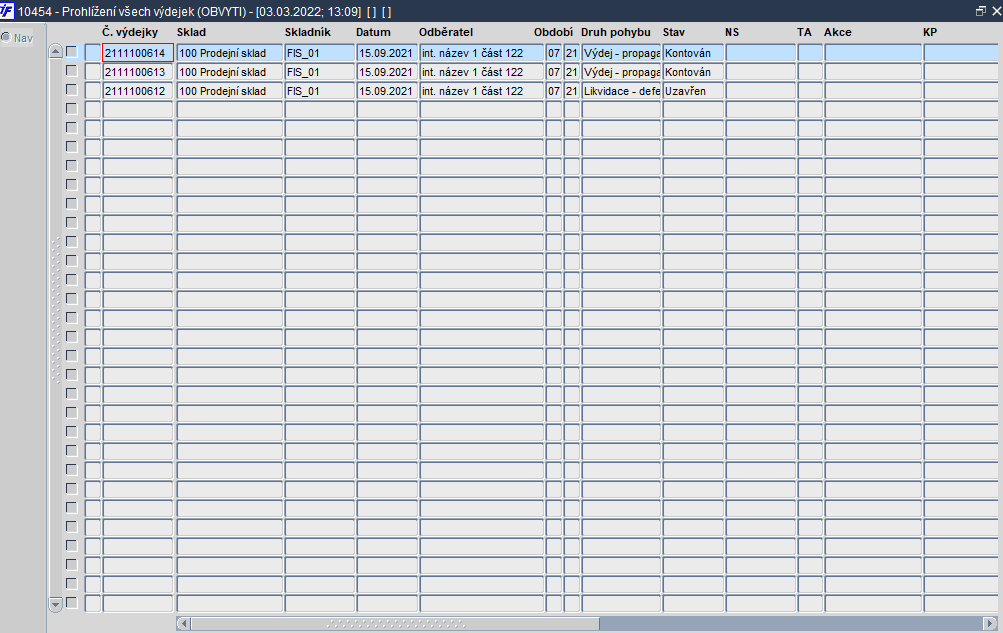Viewport: 1003px width, 633px height.
Task: Click the KP column header
Action: click(930, 32)
